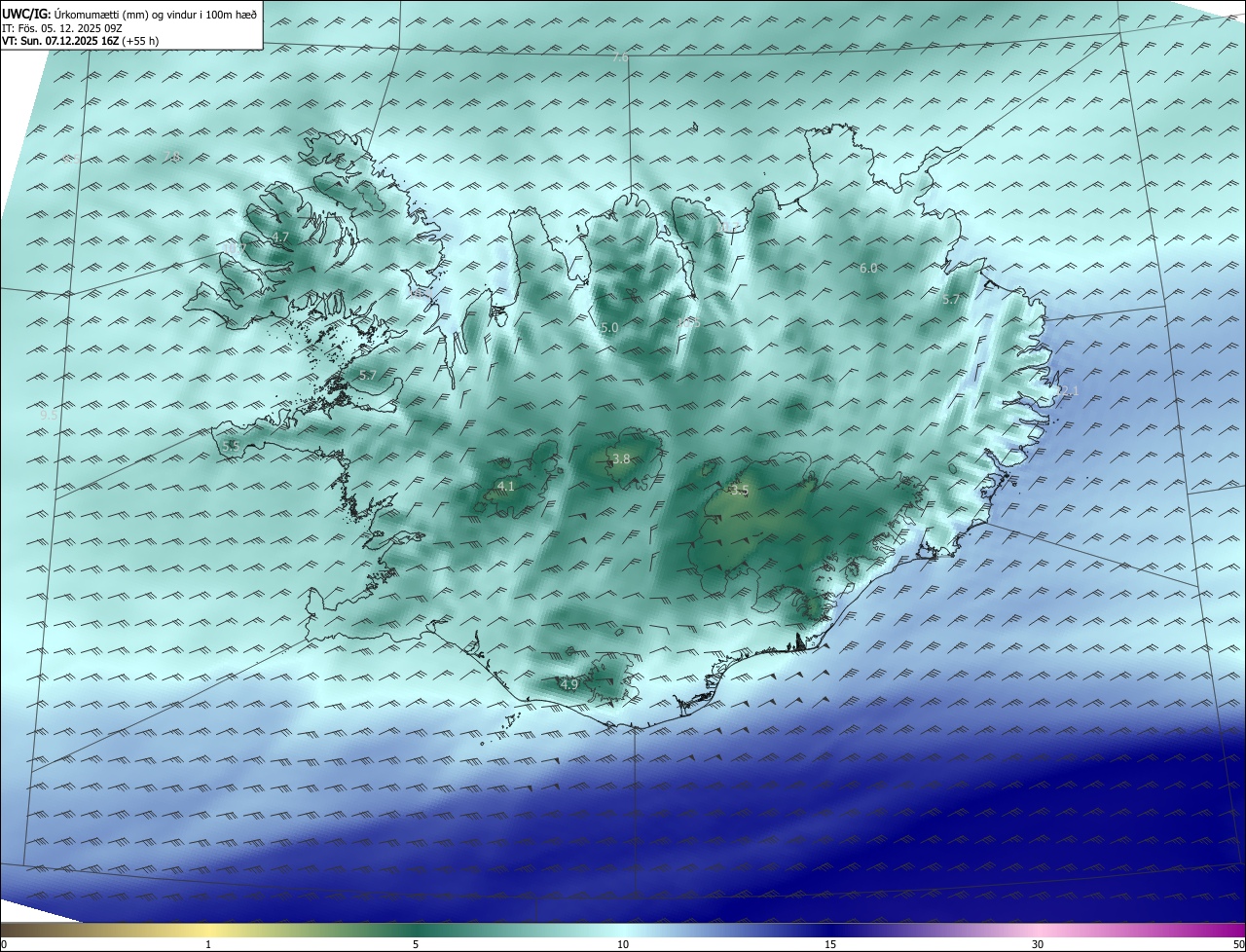Pick the dark navy colour above the 15 tick
This screenshot has width=1246, height=952.
[830, 930]
